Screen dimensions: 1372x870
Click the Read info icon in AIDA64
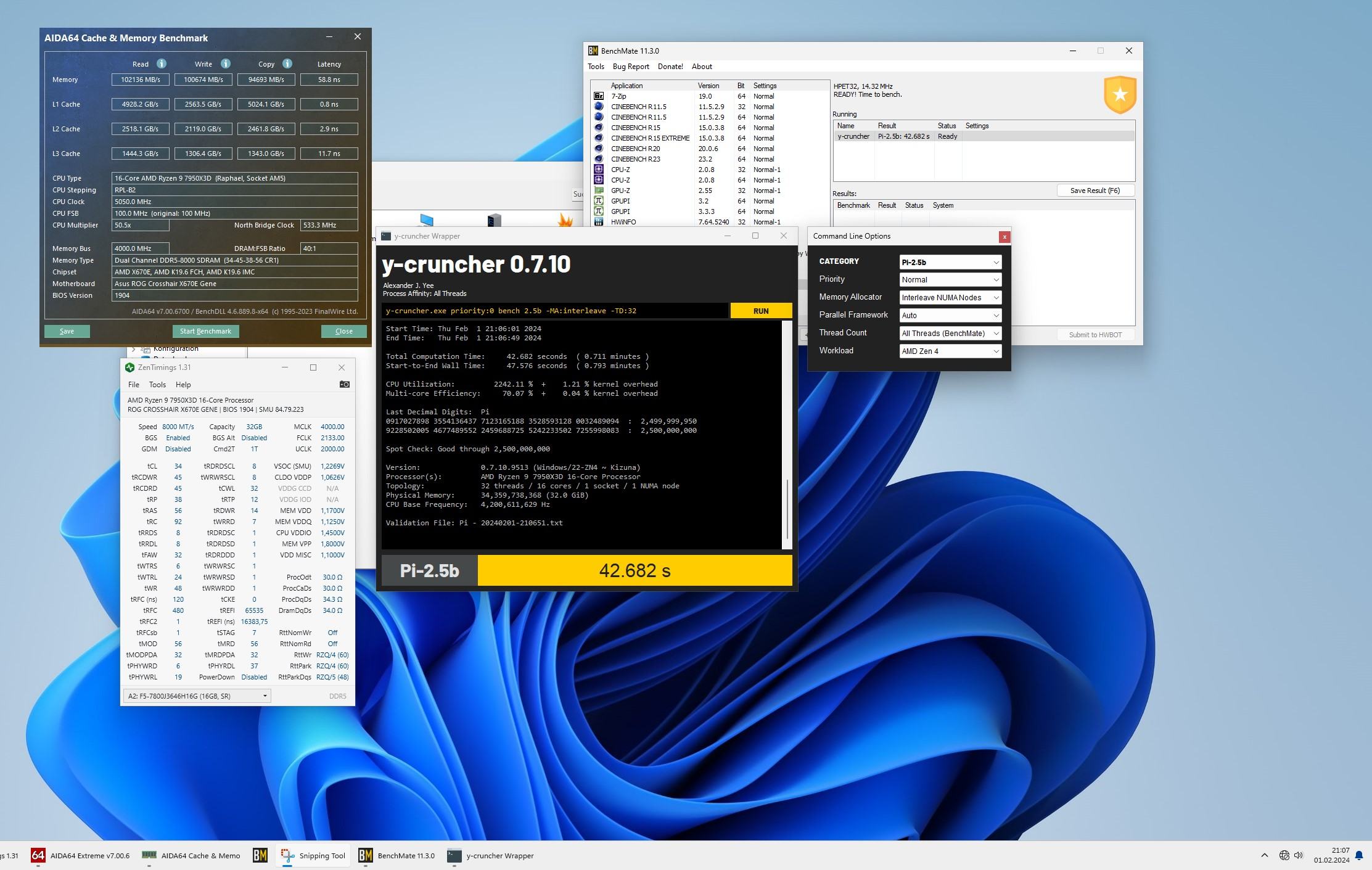click(162, 64)
